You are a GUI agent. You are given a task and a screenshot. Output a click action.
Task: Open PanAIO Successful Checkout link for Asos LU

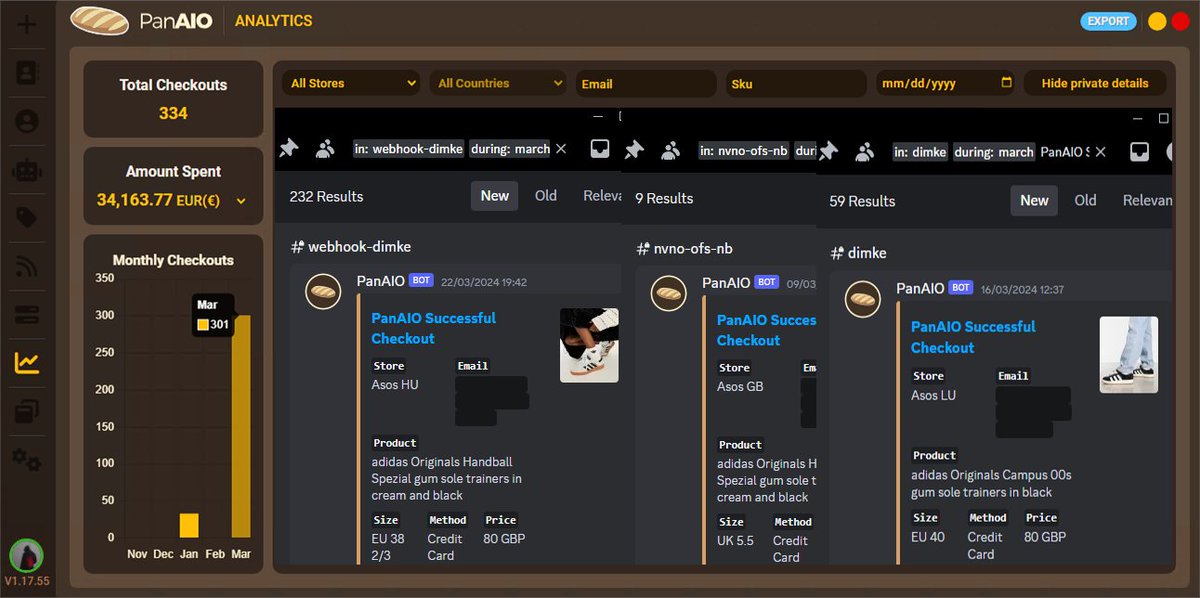[973, 337]
